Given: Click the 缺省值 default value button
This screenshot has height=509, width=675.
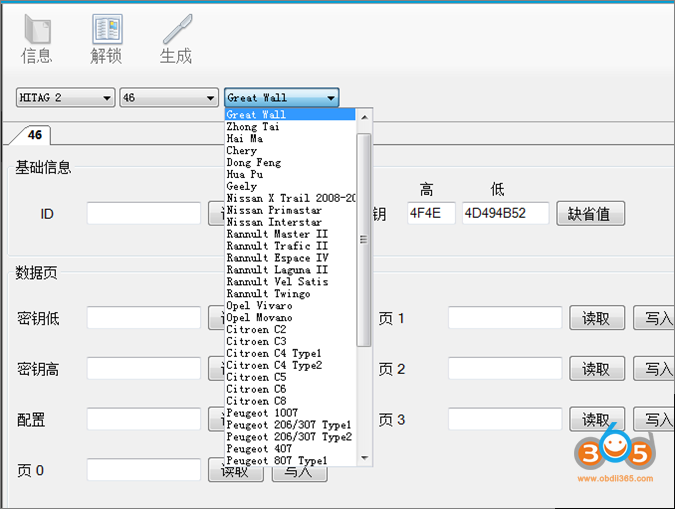Looking at the screenshot, I should (590, 214).
